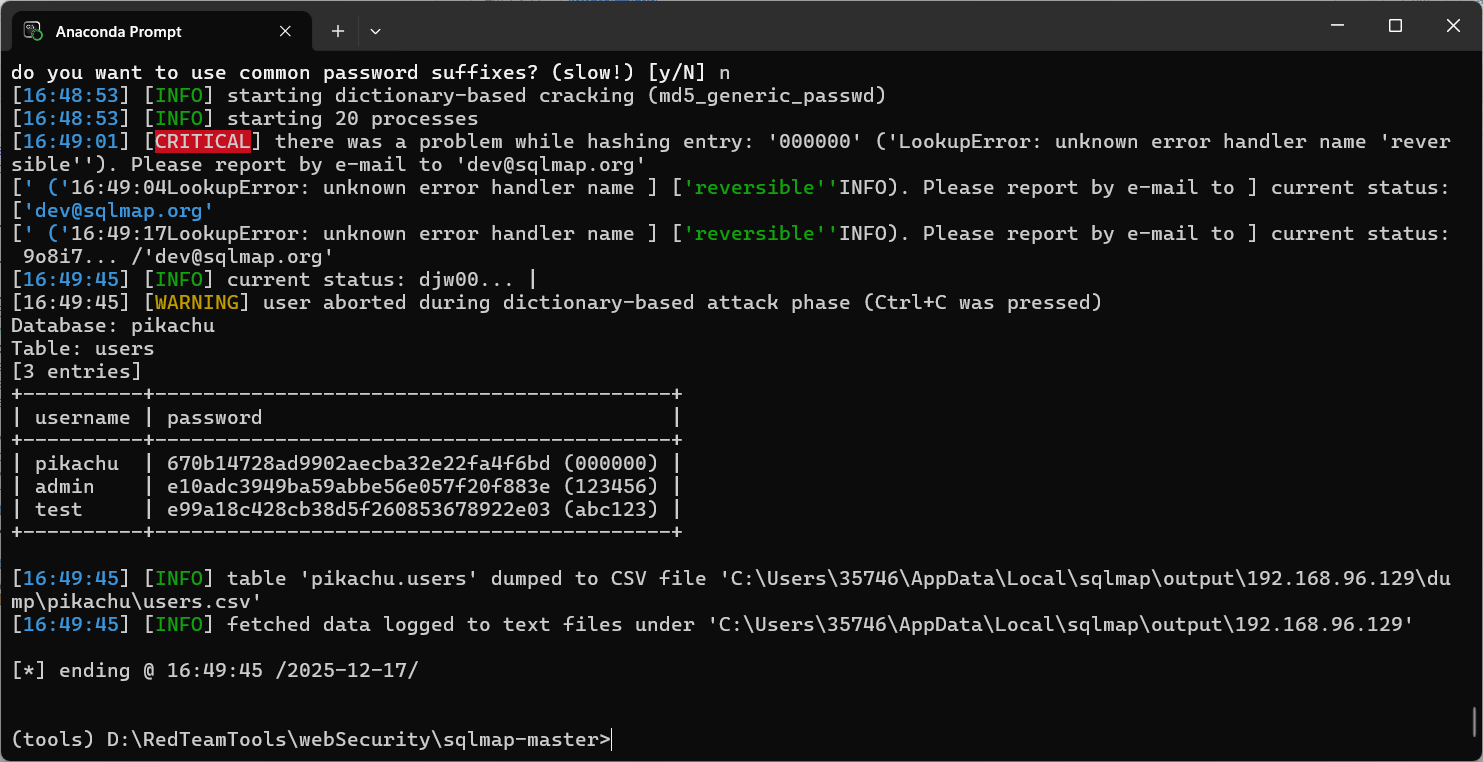Maximize the terminal window

pyautogui.click(x=1395, y=26)
